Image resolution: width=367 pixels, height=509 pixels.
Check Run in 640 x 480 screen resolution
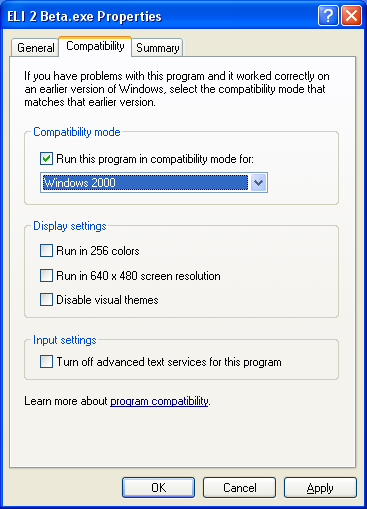pyautogui.click(x=46, y=276)
